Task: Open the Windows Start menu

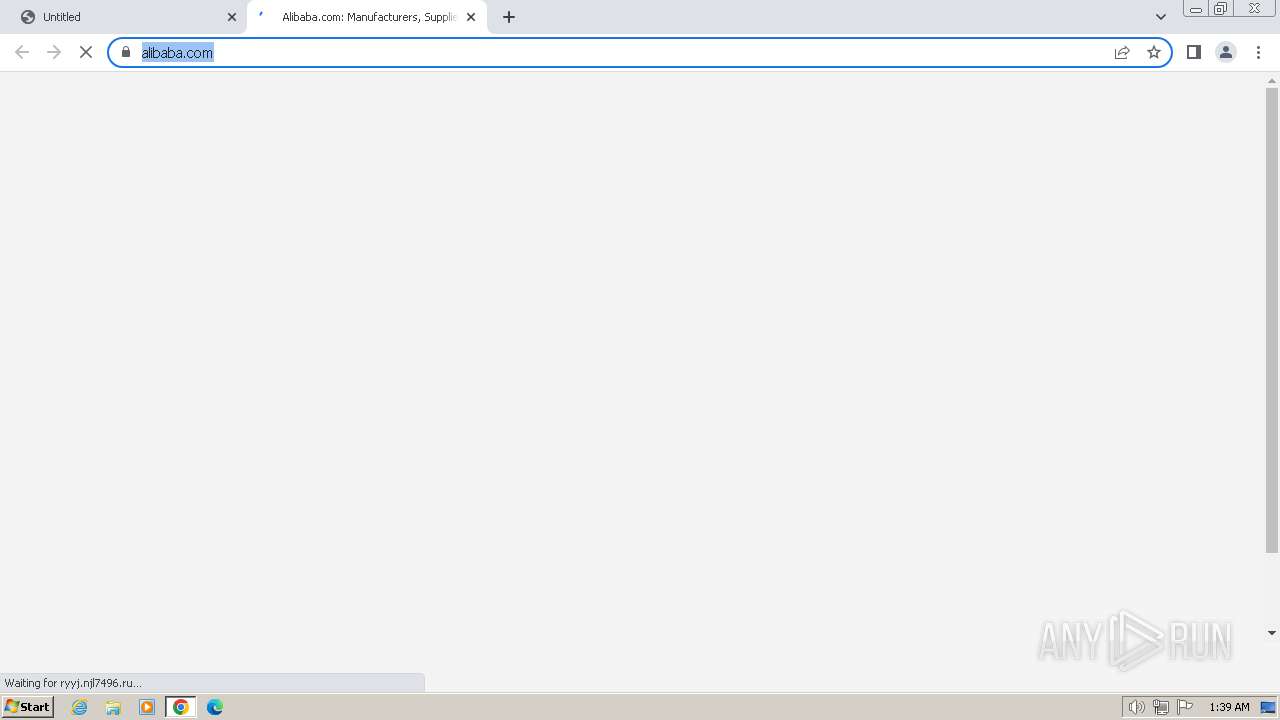Action: tap(28, 707)
